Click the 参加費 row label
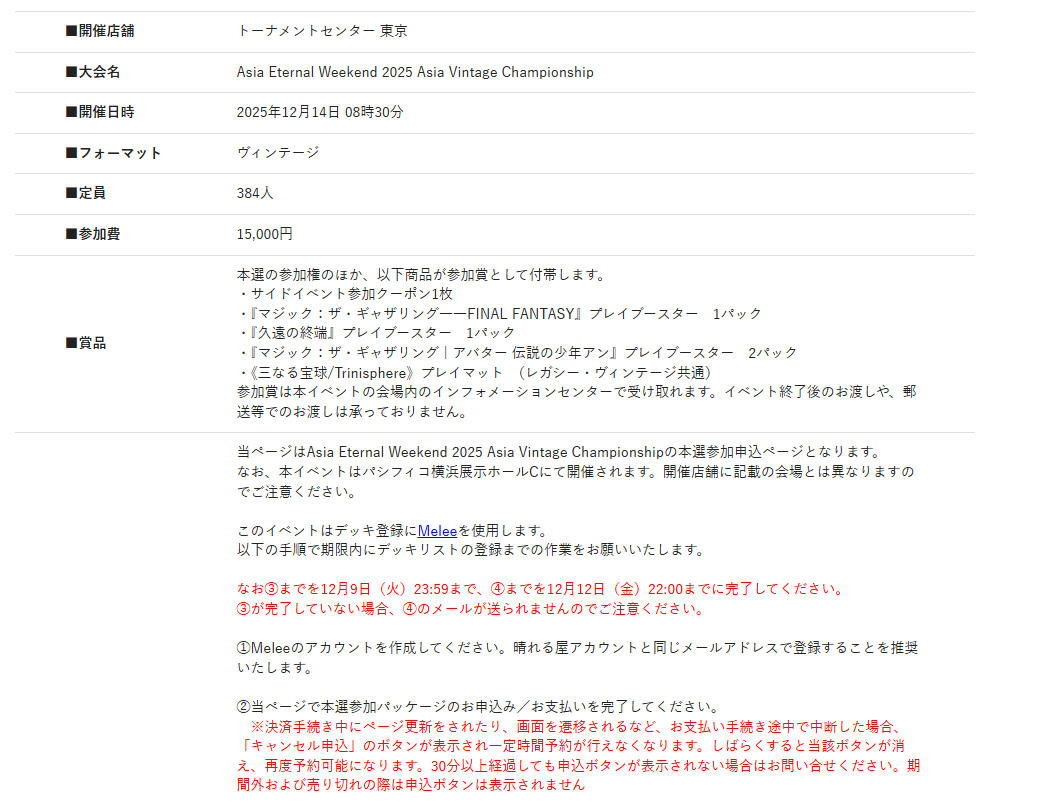This screenshot has height=806, width=1057. 92,234
